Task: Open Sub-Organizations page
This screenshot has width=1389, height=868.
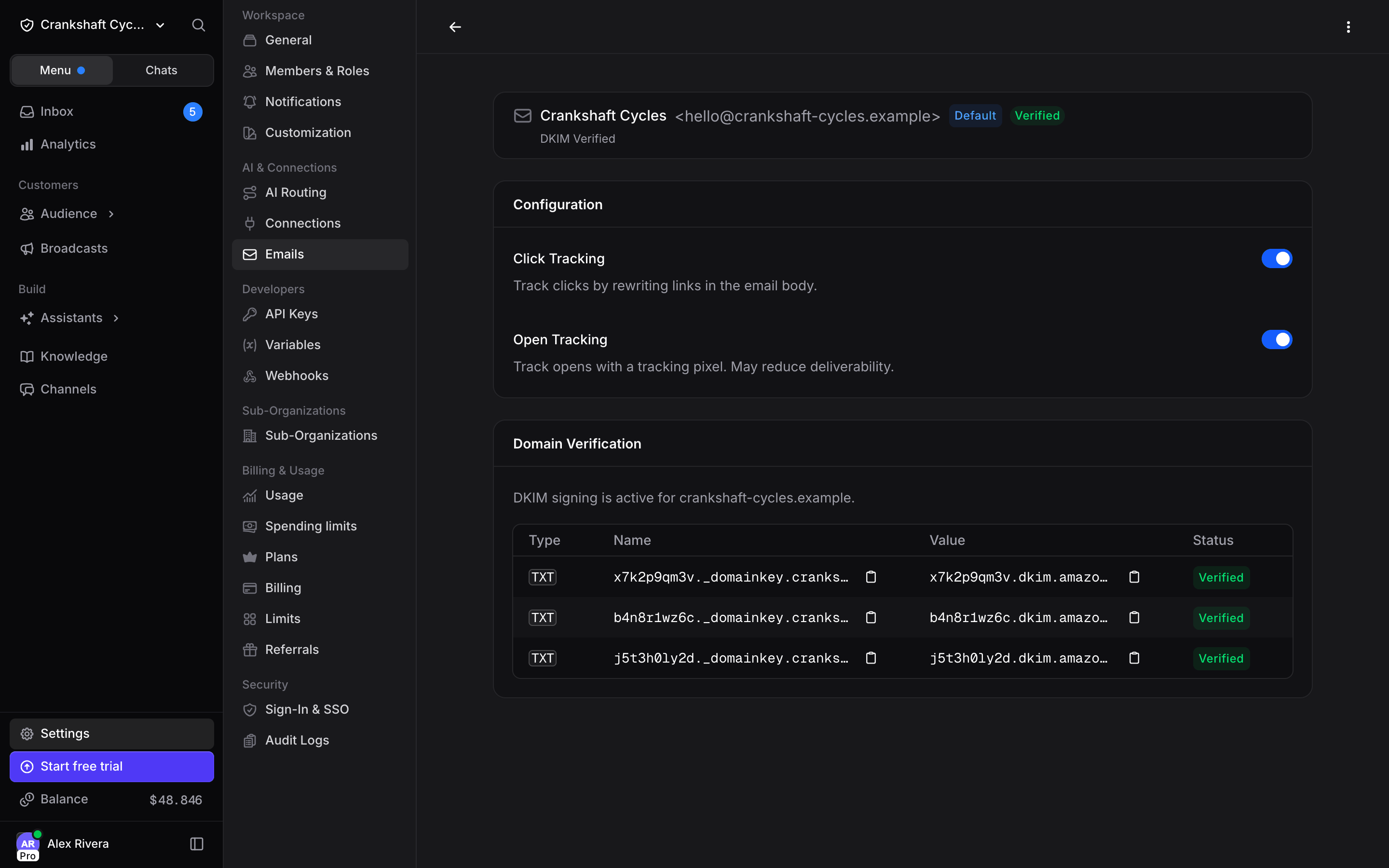Action: pos(320,436)
